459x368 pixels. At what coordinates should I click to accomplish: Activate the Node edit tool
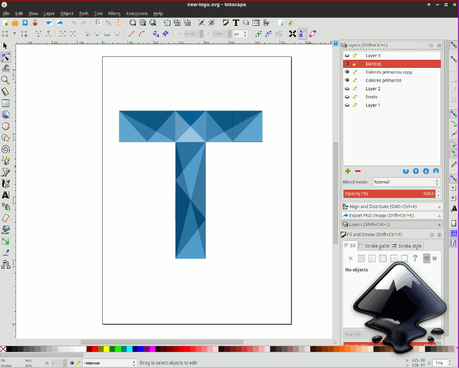point(5,57)
